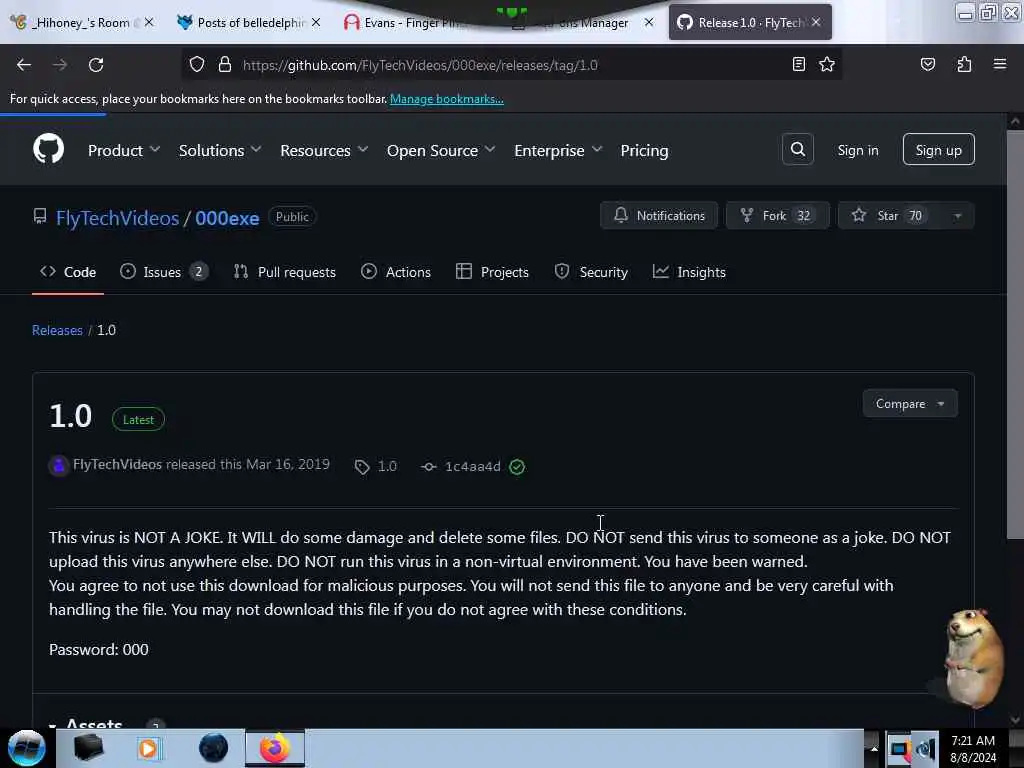Viewport: 1024px width, 768px height.
Task: Expand the Resources menu
Action: pos(324,150)
